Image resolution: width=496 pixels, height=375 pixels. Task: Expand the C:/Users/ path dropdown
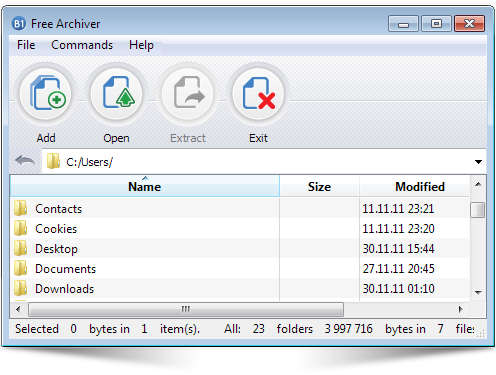tap(478, 162)
